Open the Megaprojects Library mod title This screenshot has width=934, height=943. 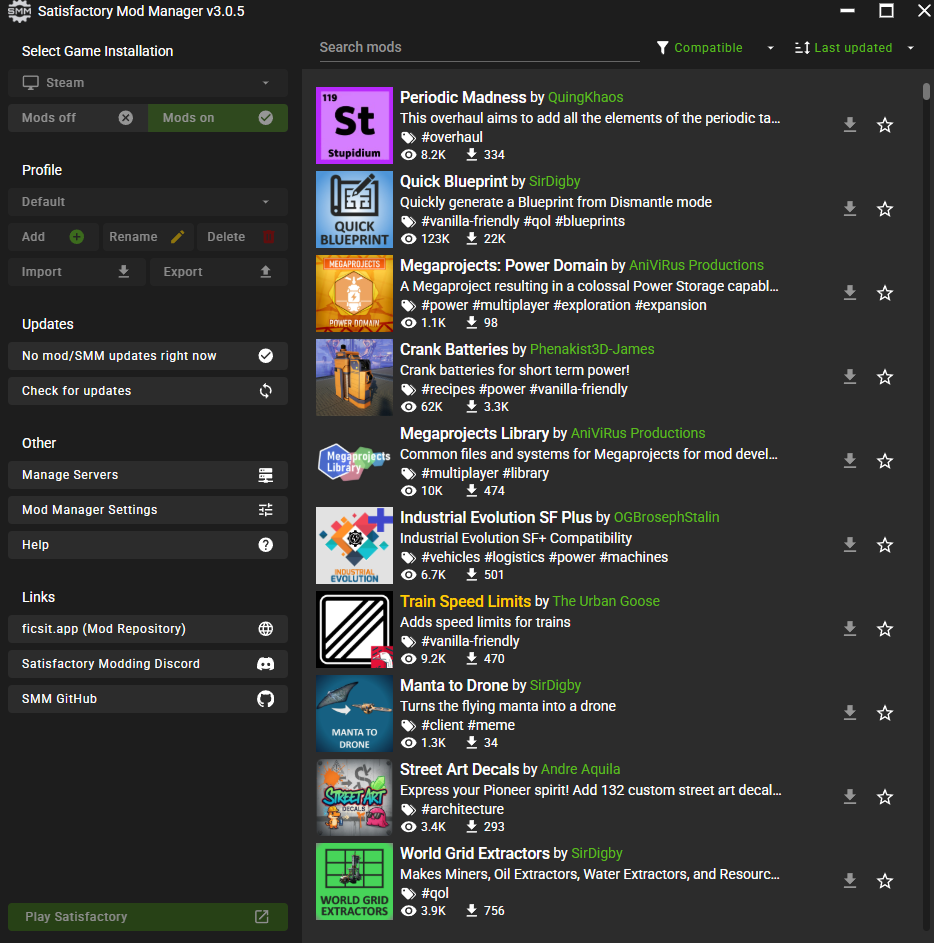tap(475, 434)
